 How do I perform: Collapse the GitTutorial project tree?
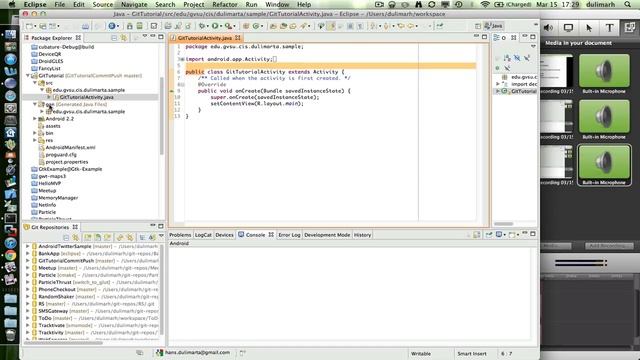click(28, 76)
